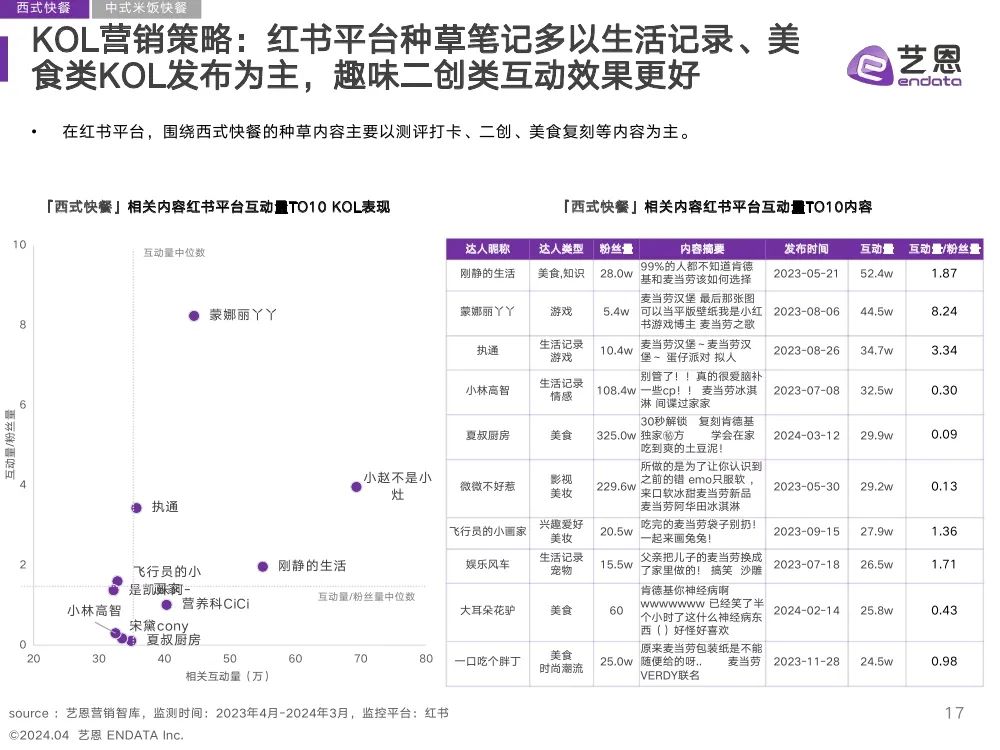This screenshot has width=1000, height=750.
Task: Select table cell 大耳朵花驴
Action: point(488,611)
